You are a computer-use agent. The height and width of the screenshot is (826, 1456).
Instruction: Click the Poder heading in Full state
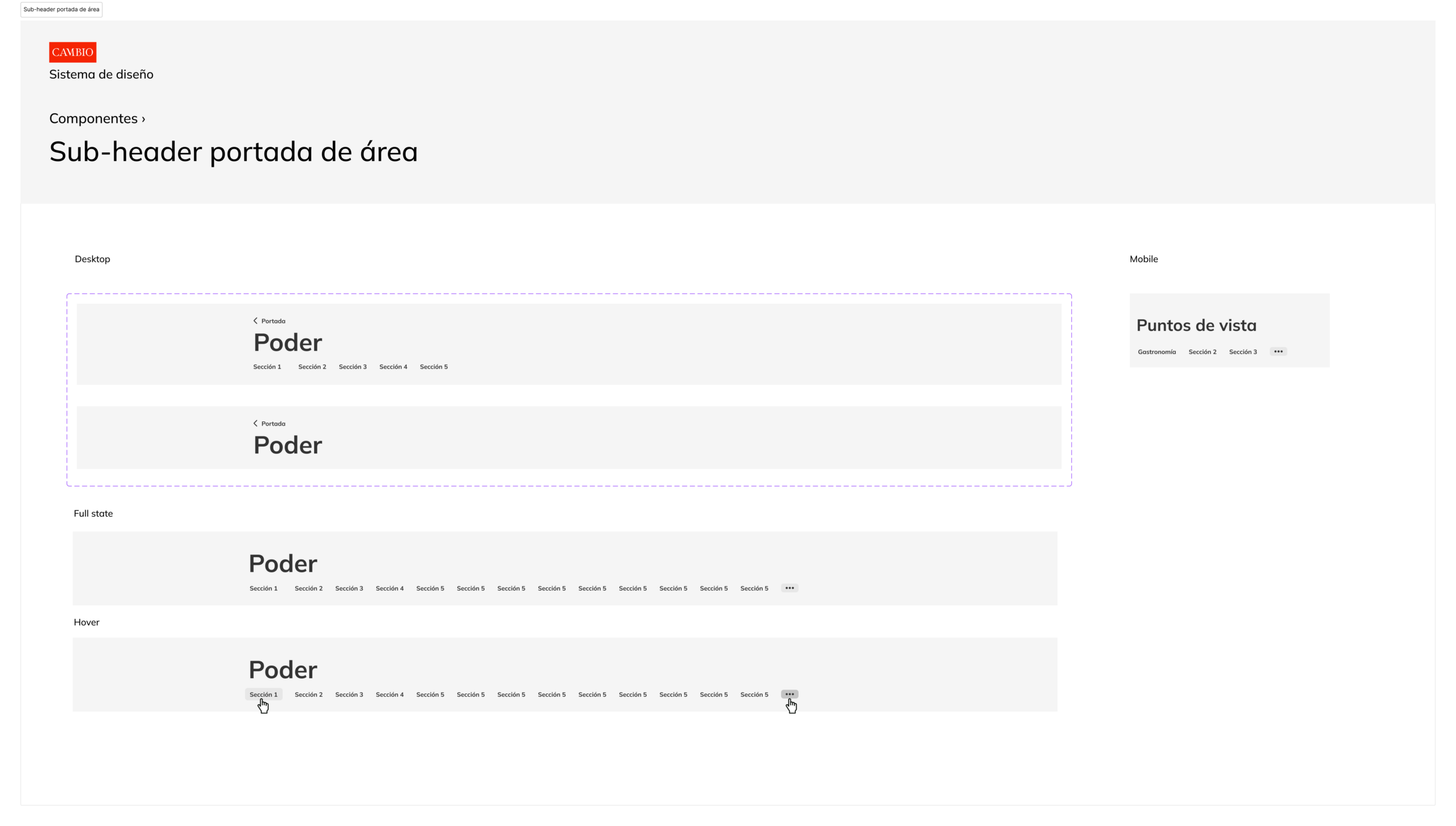(283, 564)
